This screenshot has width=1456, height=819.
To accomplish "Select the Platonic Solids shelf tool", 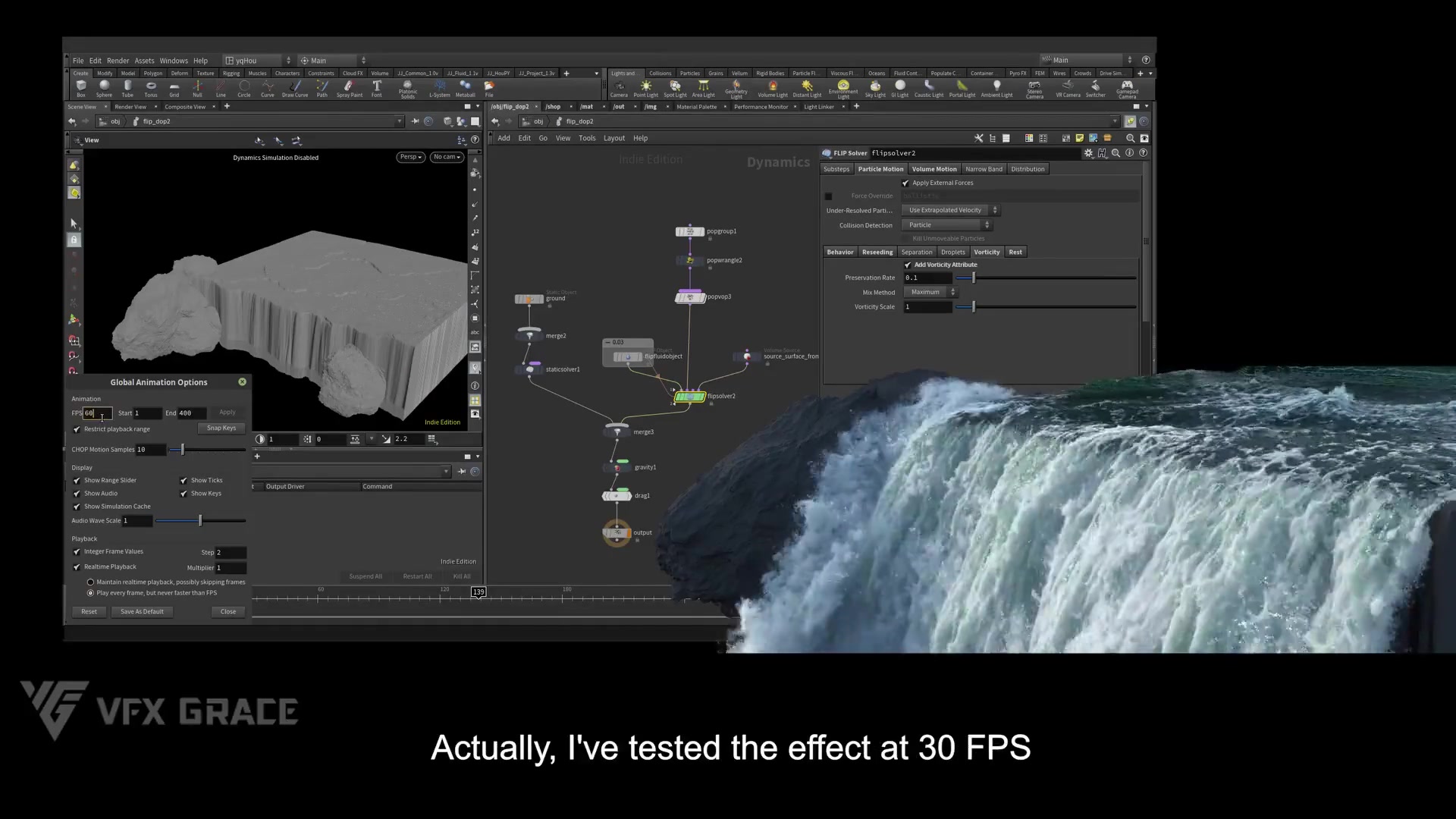I will pyautogui.click(x=408, y=89).
